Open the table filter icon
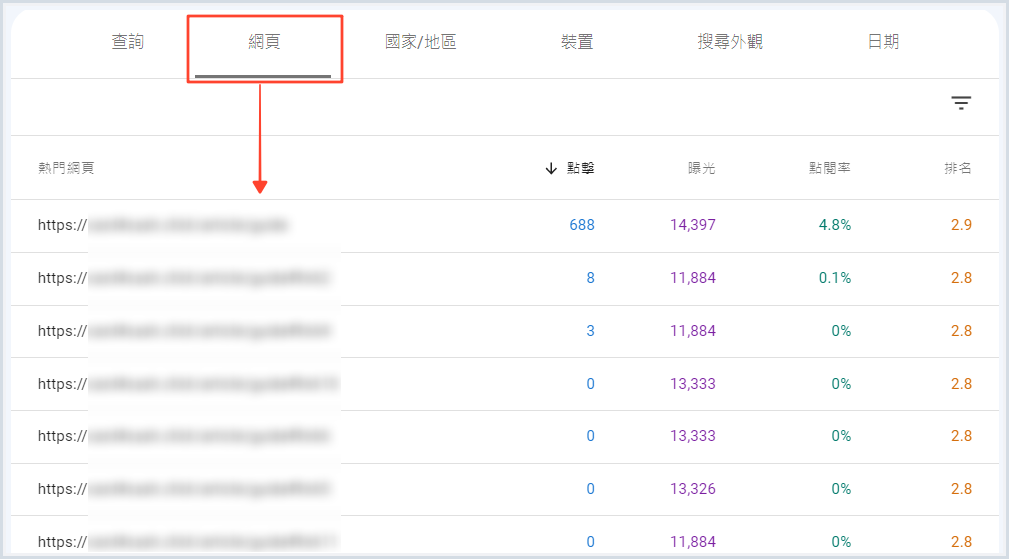This screenshot has height=559, width=1009. 961,103
